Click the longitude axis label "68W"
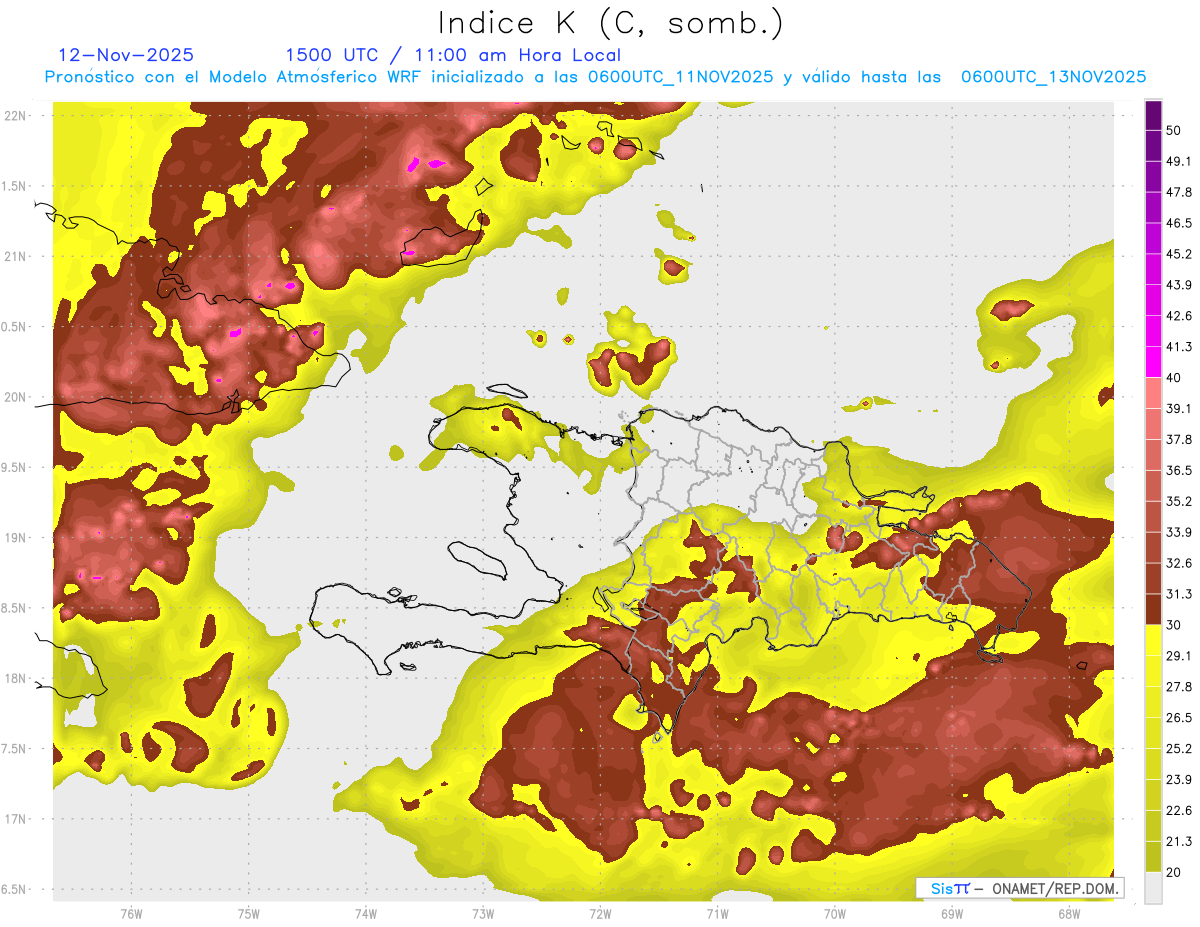The image size is (1200, 927). click(x=1068, y=914)
